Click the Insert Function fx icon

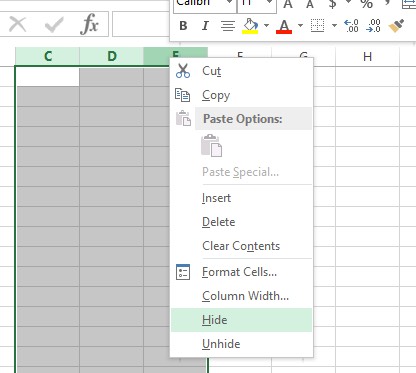[89, 24]
